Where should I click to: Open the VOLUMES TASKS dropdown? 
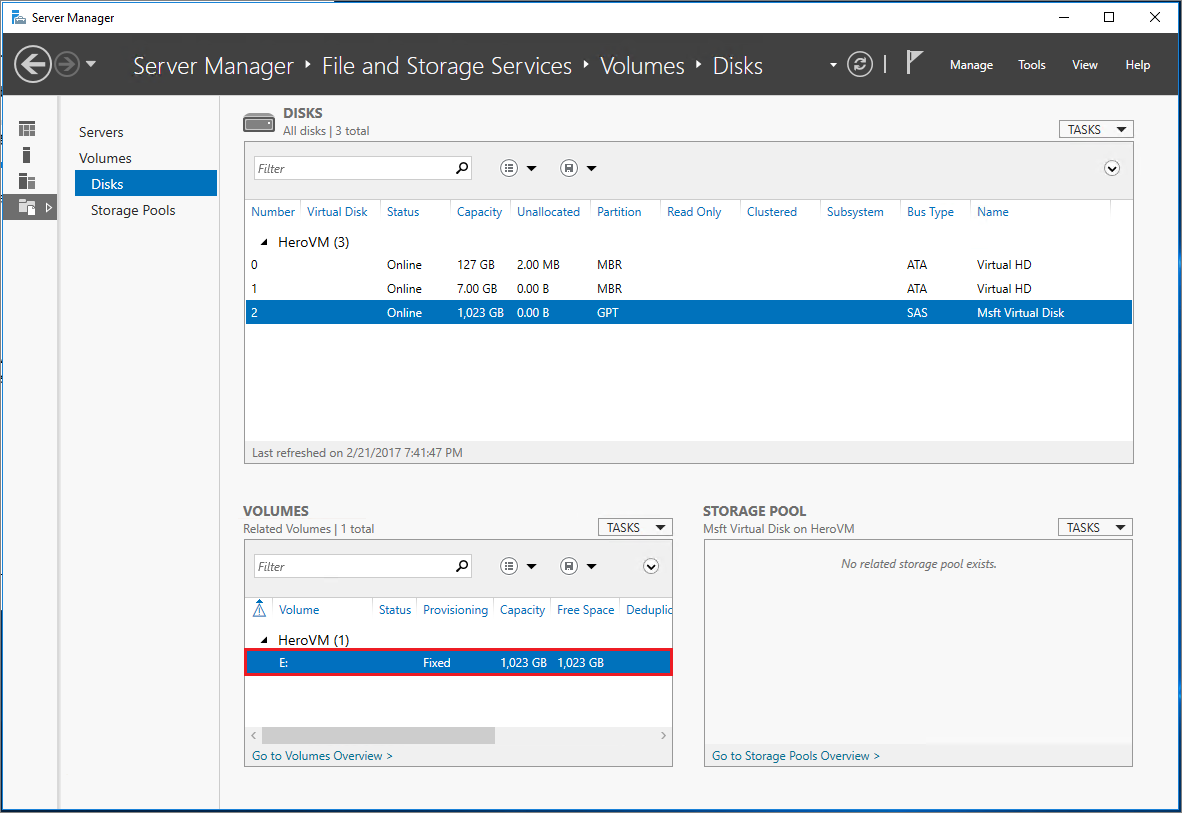click(635, 527)
